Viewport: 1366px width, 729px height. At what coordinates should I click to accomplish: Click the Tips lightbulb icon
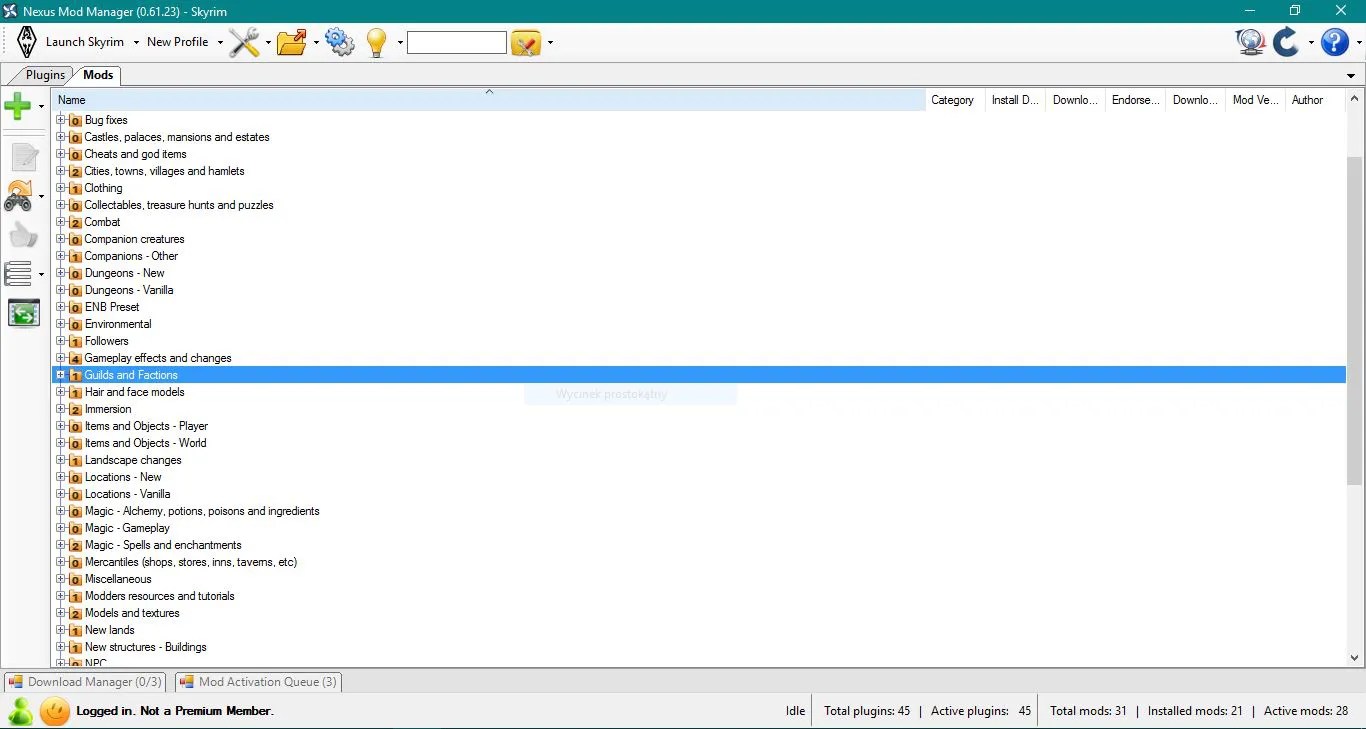tap(377, 42)
